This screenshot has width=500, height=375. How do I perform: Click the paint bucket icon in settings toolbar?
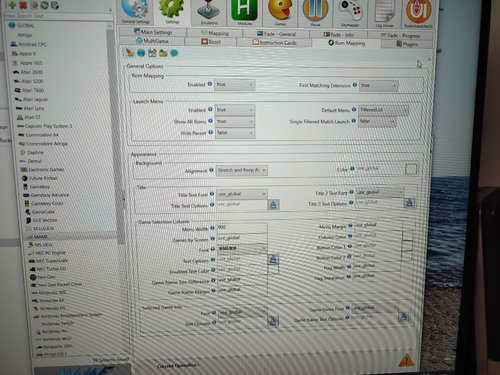[x=129, y=53]
